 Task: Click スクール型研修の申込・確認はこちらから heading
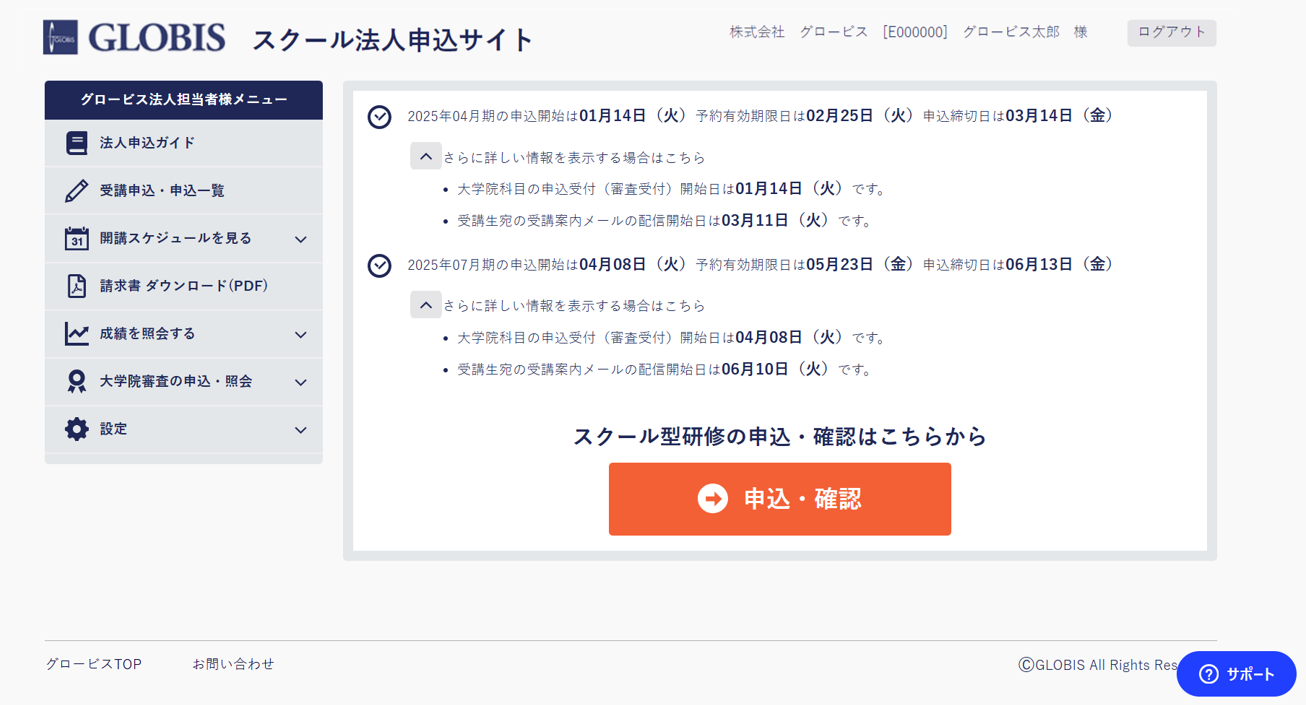pos(780,436)
